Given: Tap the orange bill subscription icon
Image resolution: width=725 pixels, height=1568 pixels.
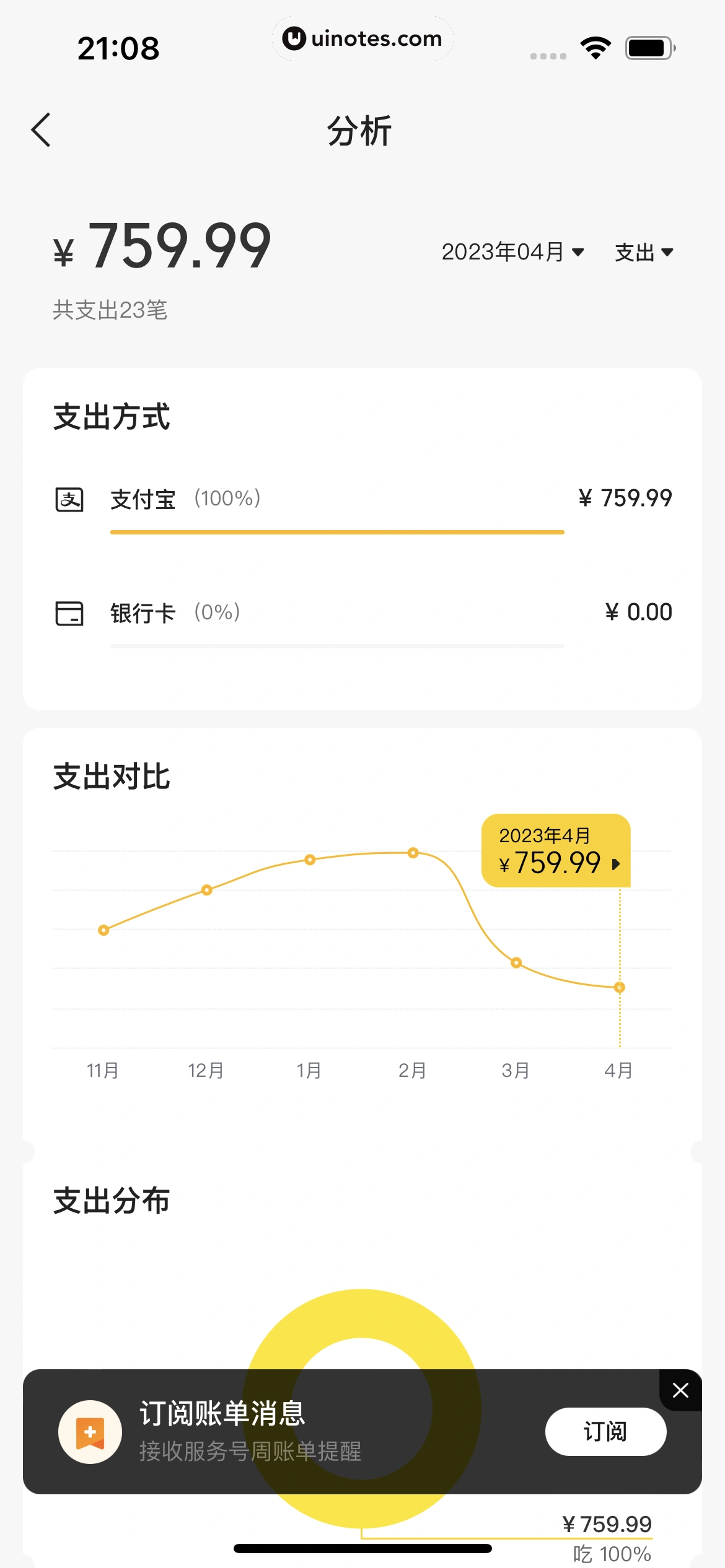Looking at the screenshot, I should [x=90, y=1432].
